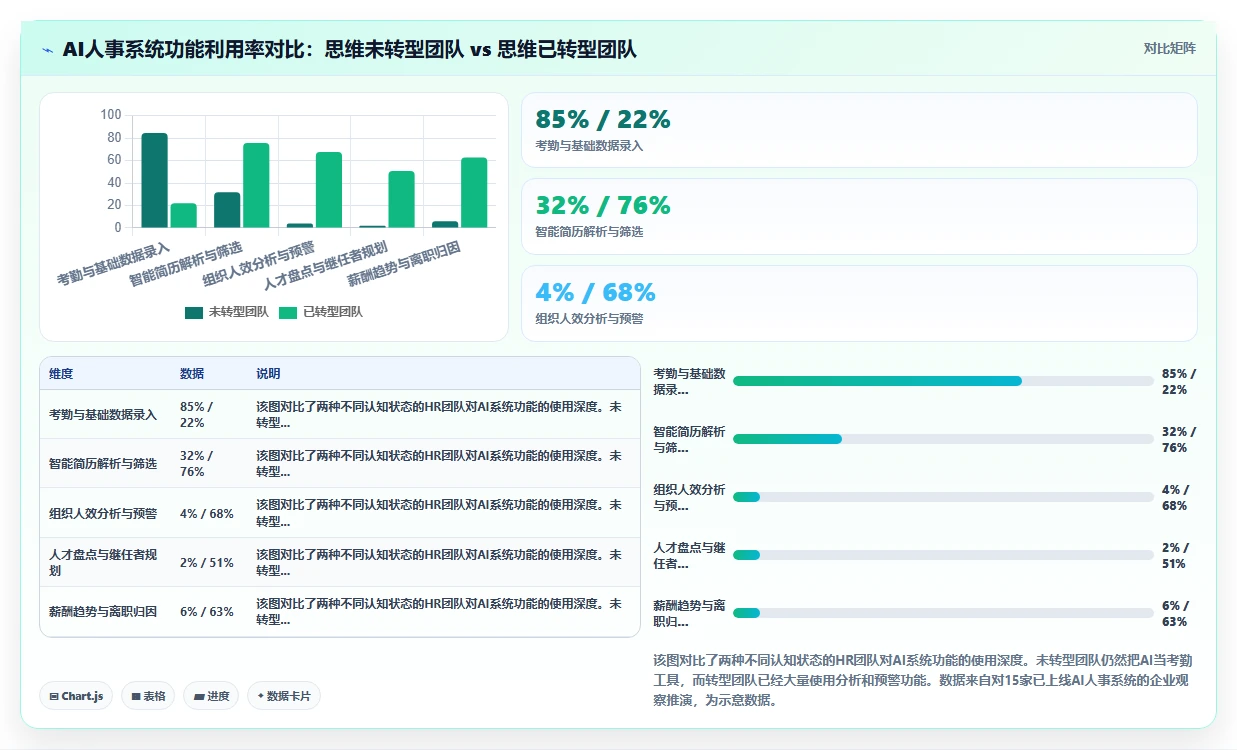The width and height of the screenshot is (1237, 750).
Task: Click the 薪酬趋势与离职归因 progress bar
Action: click(x=943, y=613)
